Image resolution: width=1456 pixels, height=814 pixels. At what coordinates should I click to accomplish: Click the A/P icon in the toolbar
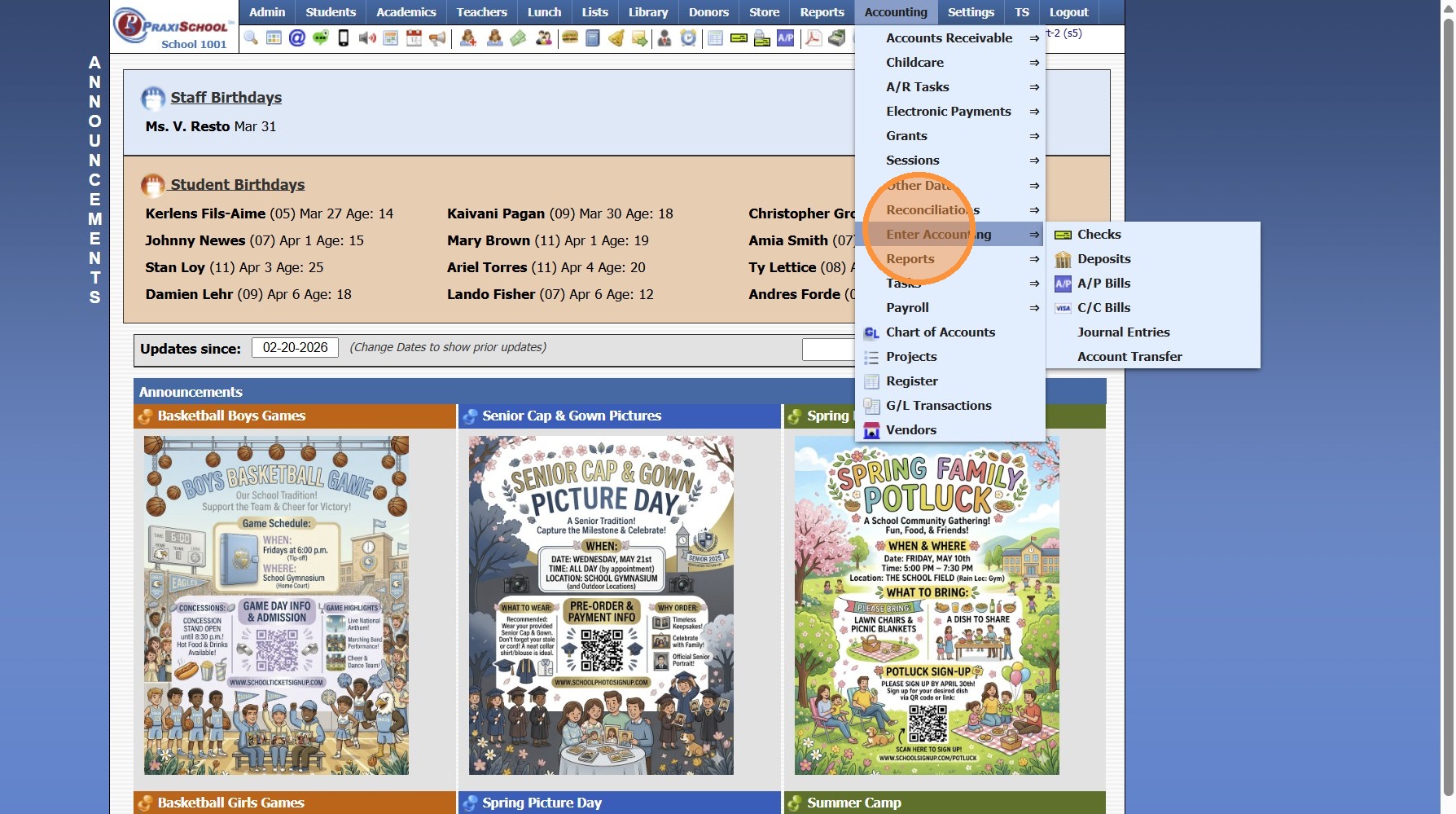tap(786, 37)
